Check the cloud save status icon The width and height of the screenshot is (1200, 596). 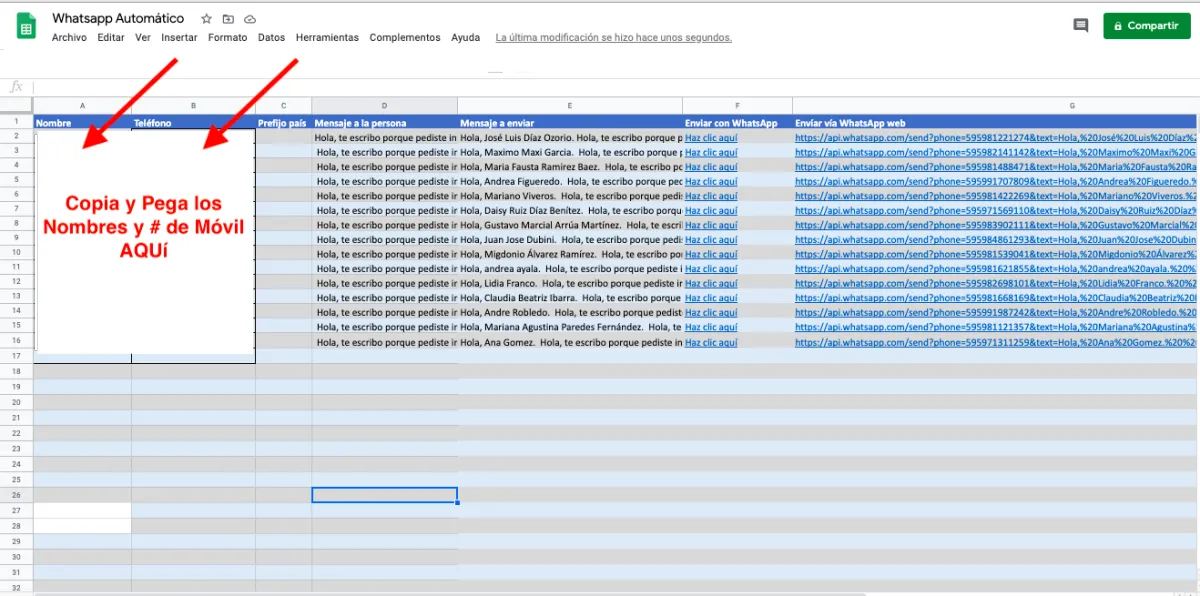[250, 19]
